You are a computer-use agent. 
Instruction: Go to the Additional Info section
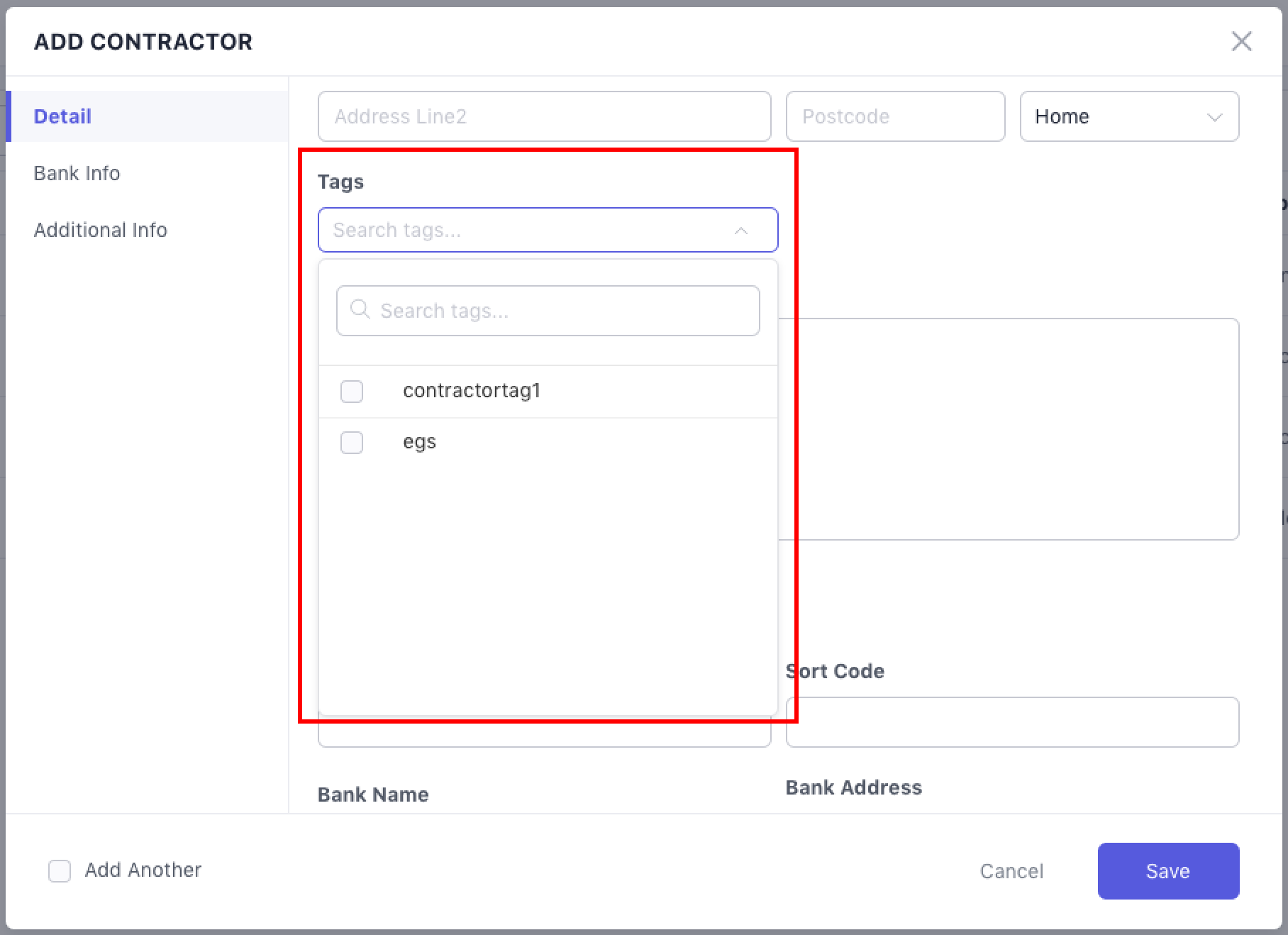click(x=100, y=230)
